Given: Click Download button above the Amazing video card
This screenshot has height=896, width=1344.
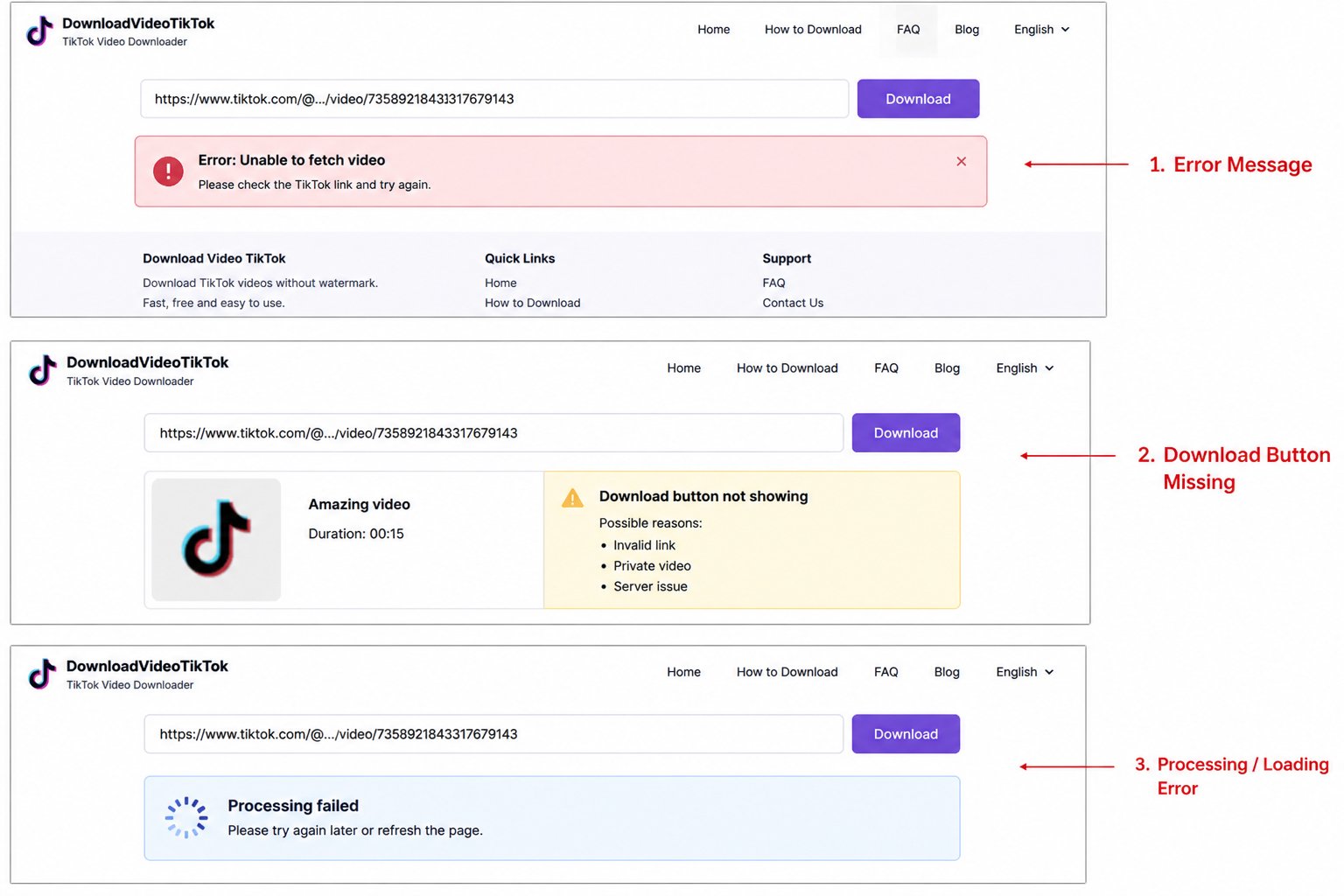Looking at the screenshot, I should [x=906, y=433].
